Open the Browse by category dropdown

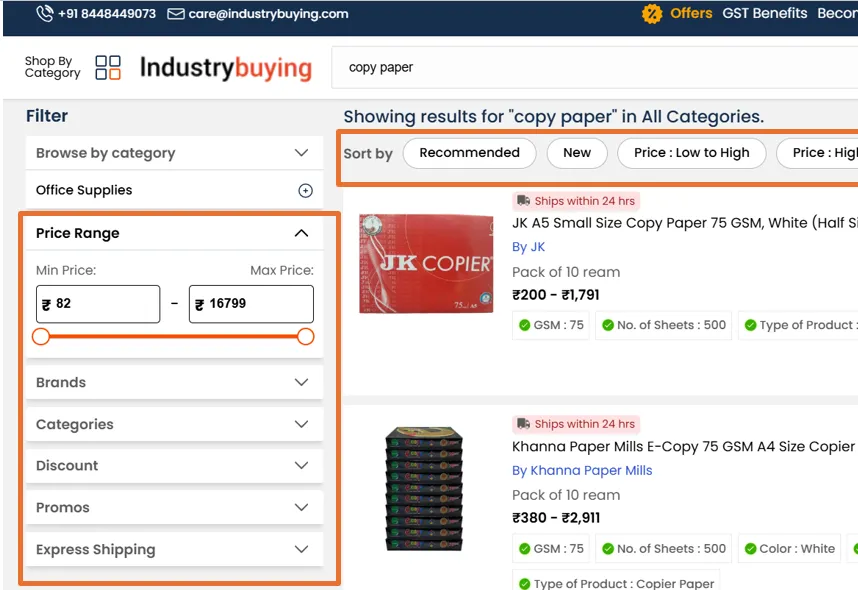(x=173, y=153)
